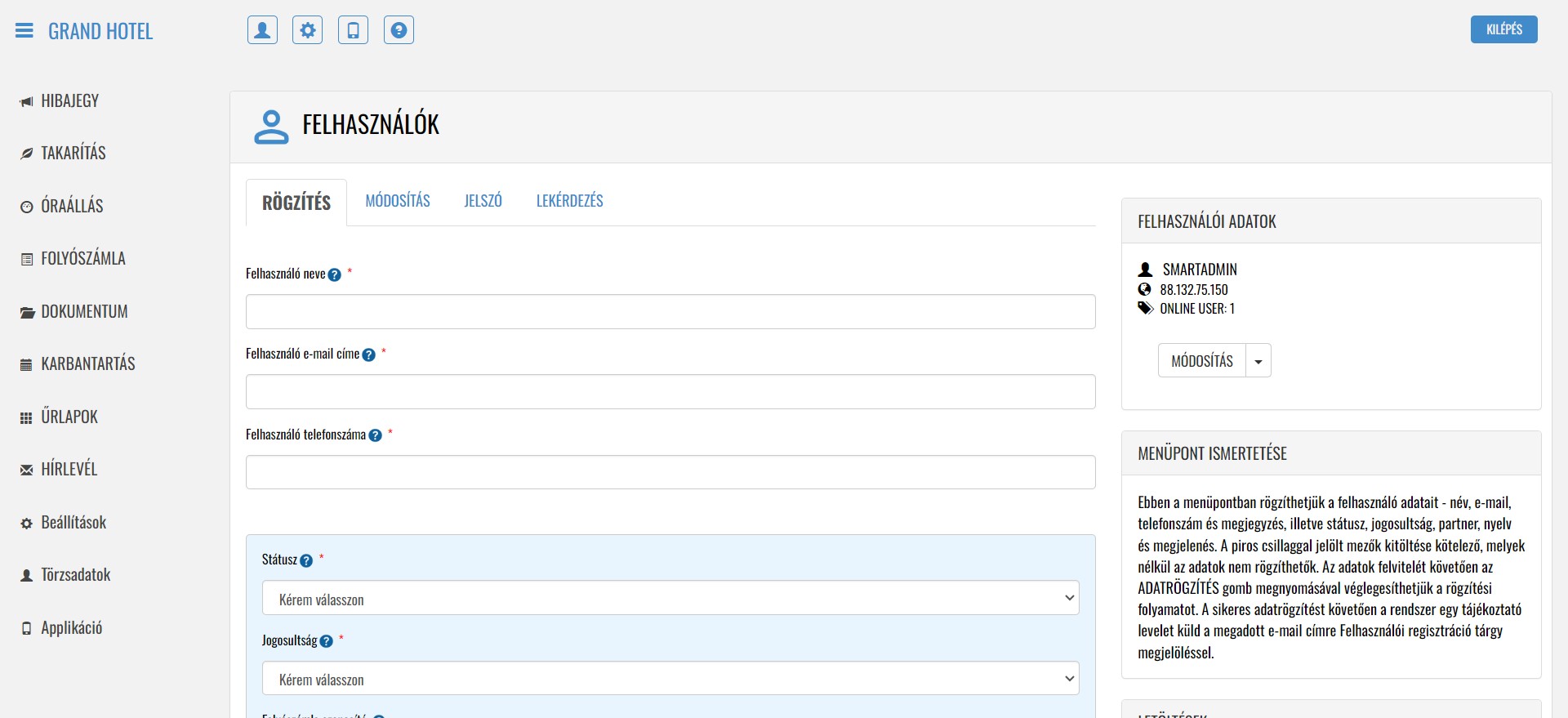Screen dimensions: 1568x718
Task: Switch to the JELSZÓ tab
Action: tap(483, 201)
